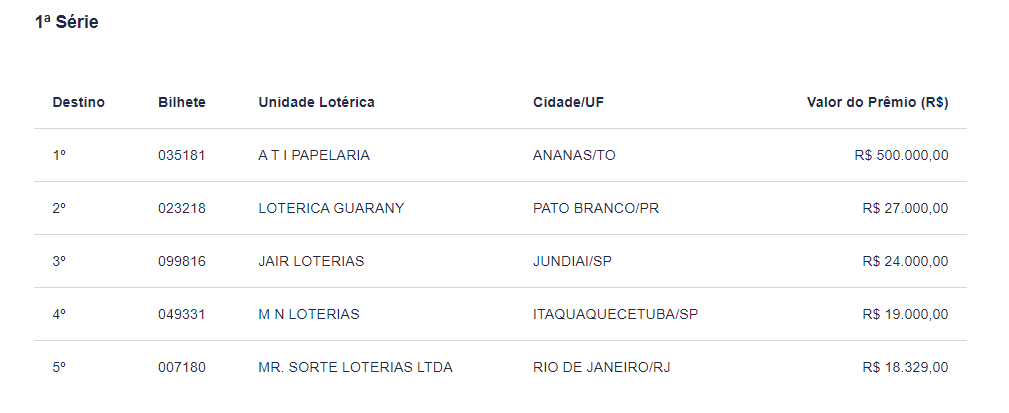The image size is (1009, 413).
Task: Click LOTERICA GUARANY cell
Action: pyautogui.click(x=331, y=208)
